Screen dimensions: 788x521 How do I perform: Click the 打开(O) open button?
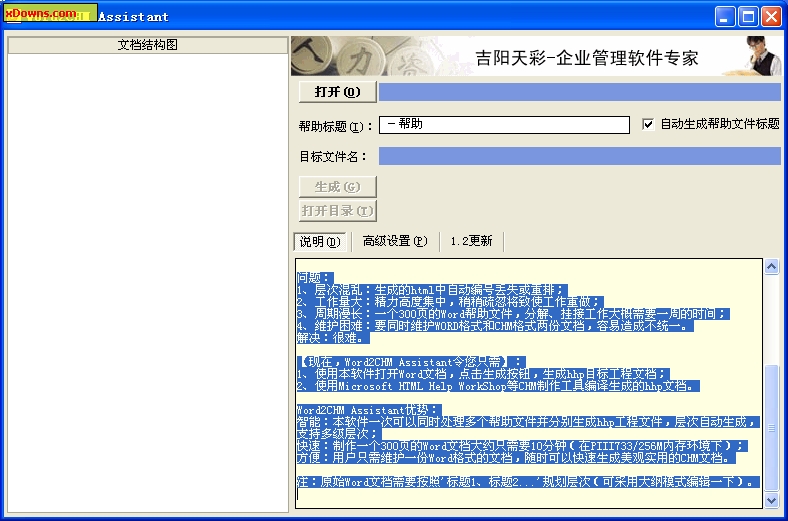tap(337, 92)
